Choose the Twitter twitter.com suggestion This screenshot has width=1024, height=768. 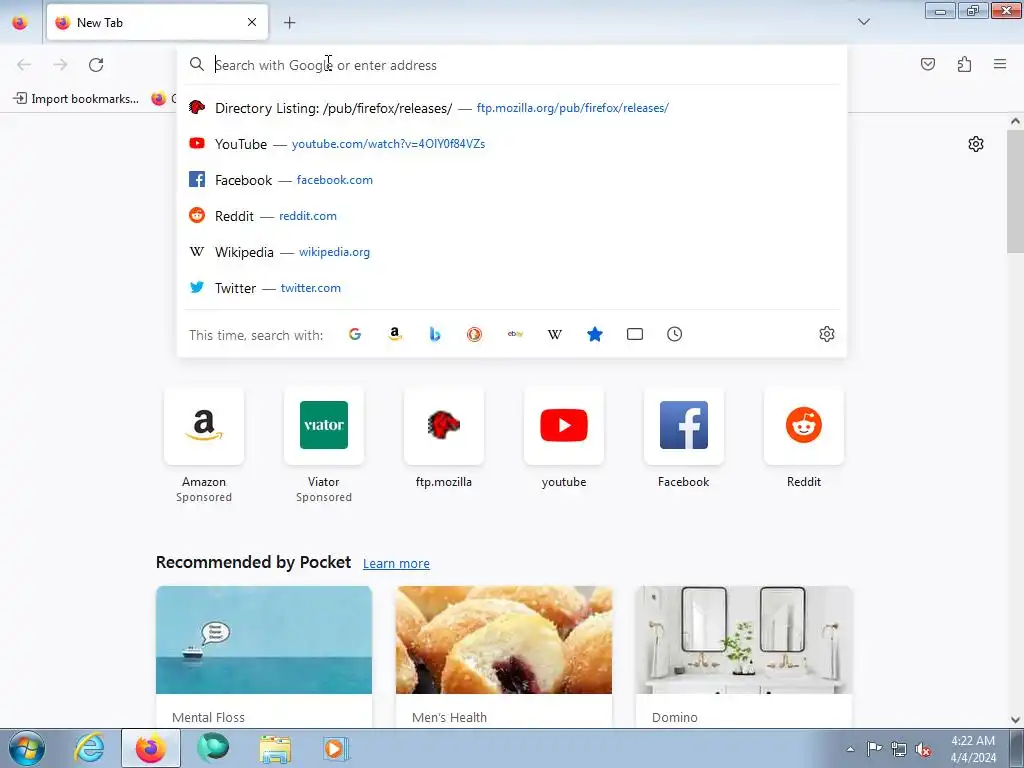click(x=512, y=287)
